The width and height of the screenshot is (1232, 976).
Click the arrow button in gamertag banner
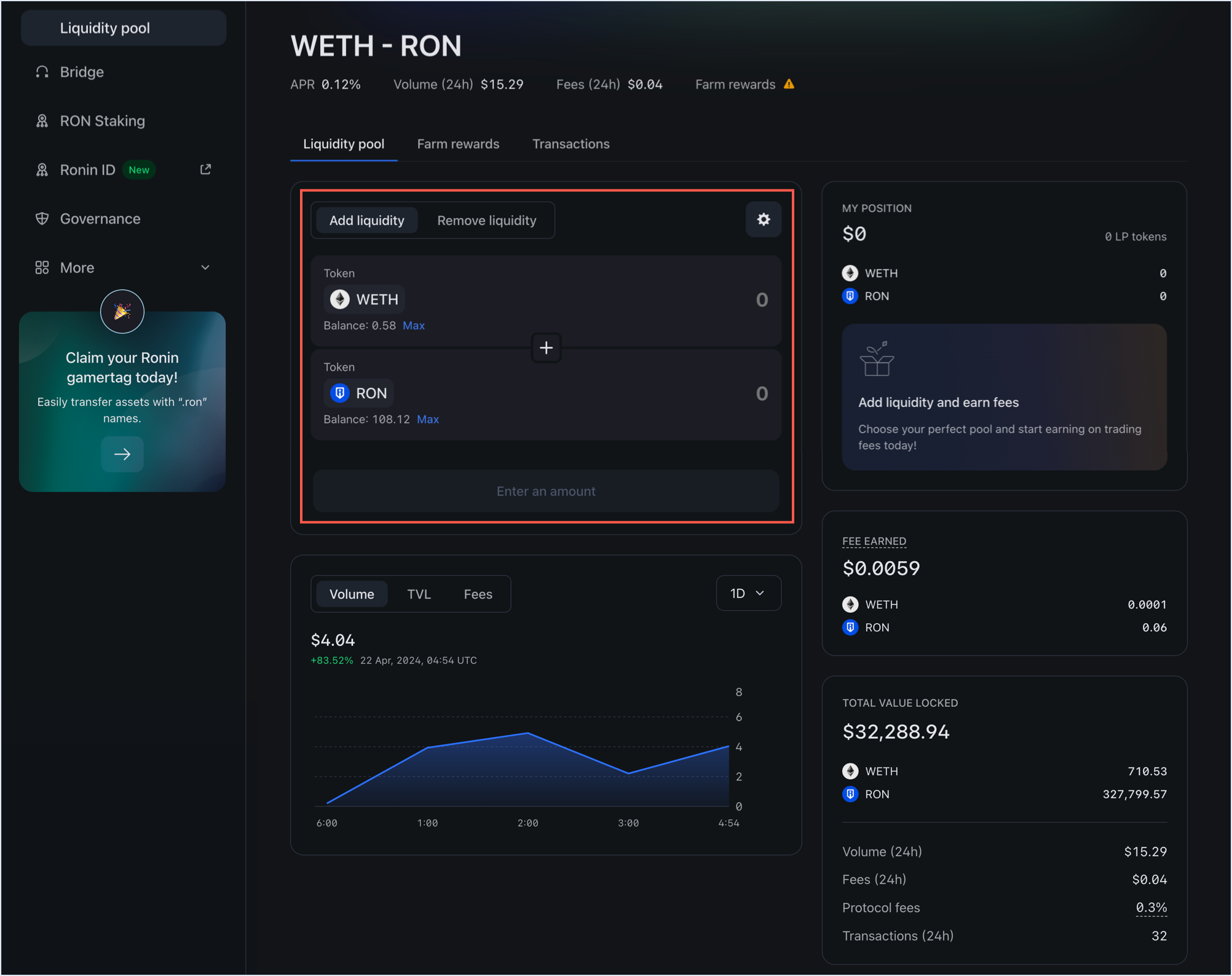pyautogui.click(x=122, y=454)
